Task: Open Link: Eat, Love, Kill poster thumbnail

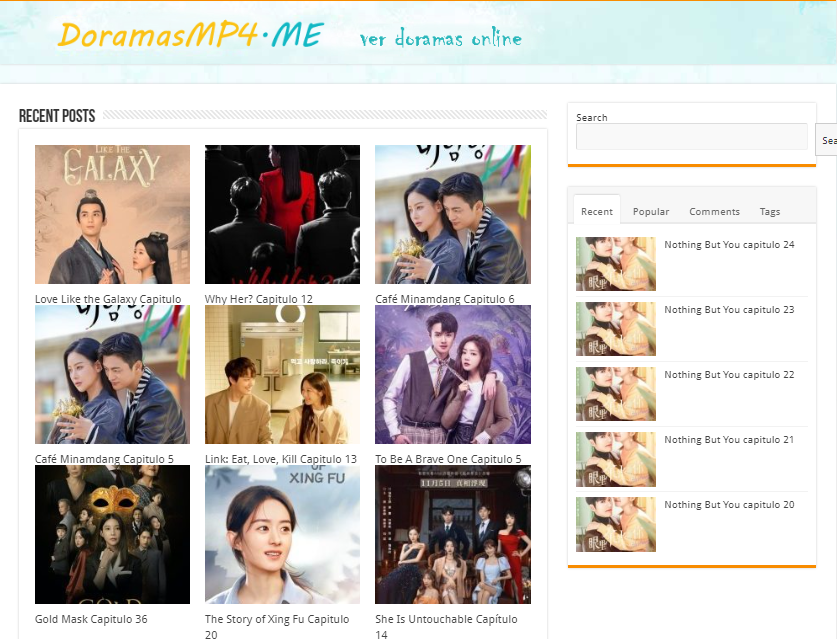Action: pyautogui.click(x=282, y=374)
